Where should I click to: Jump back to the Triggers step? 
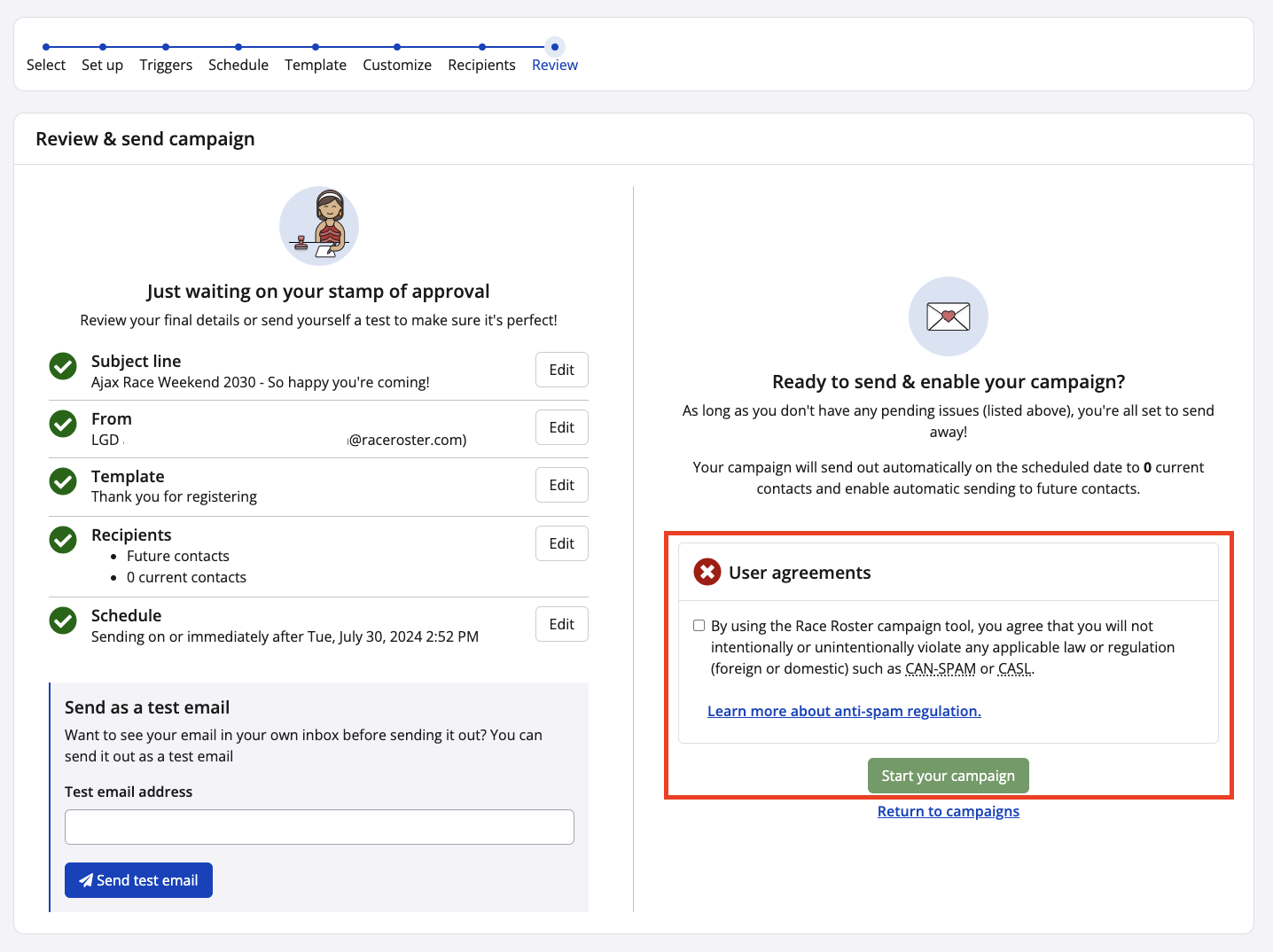click(166, 65)
